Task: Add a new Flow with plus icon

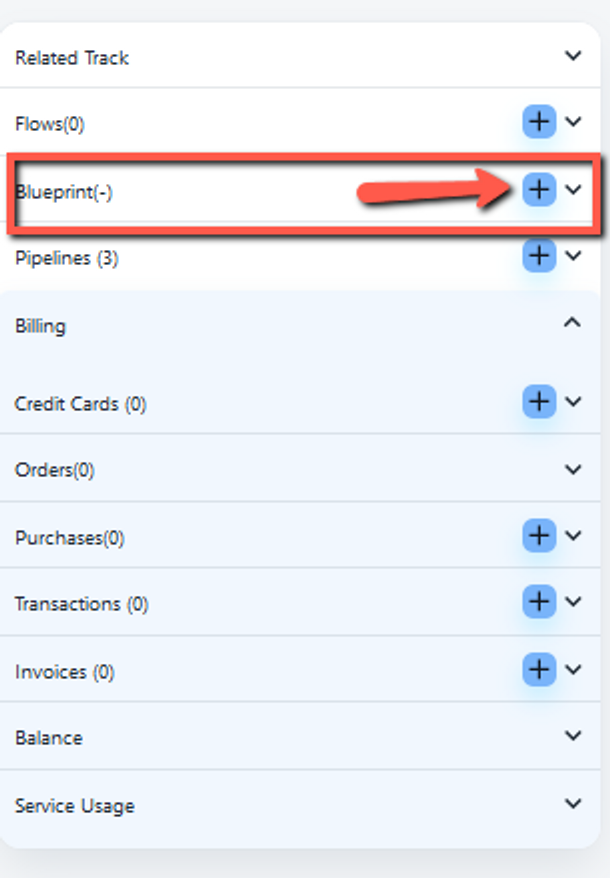Action: point(539,122)
